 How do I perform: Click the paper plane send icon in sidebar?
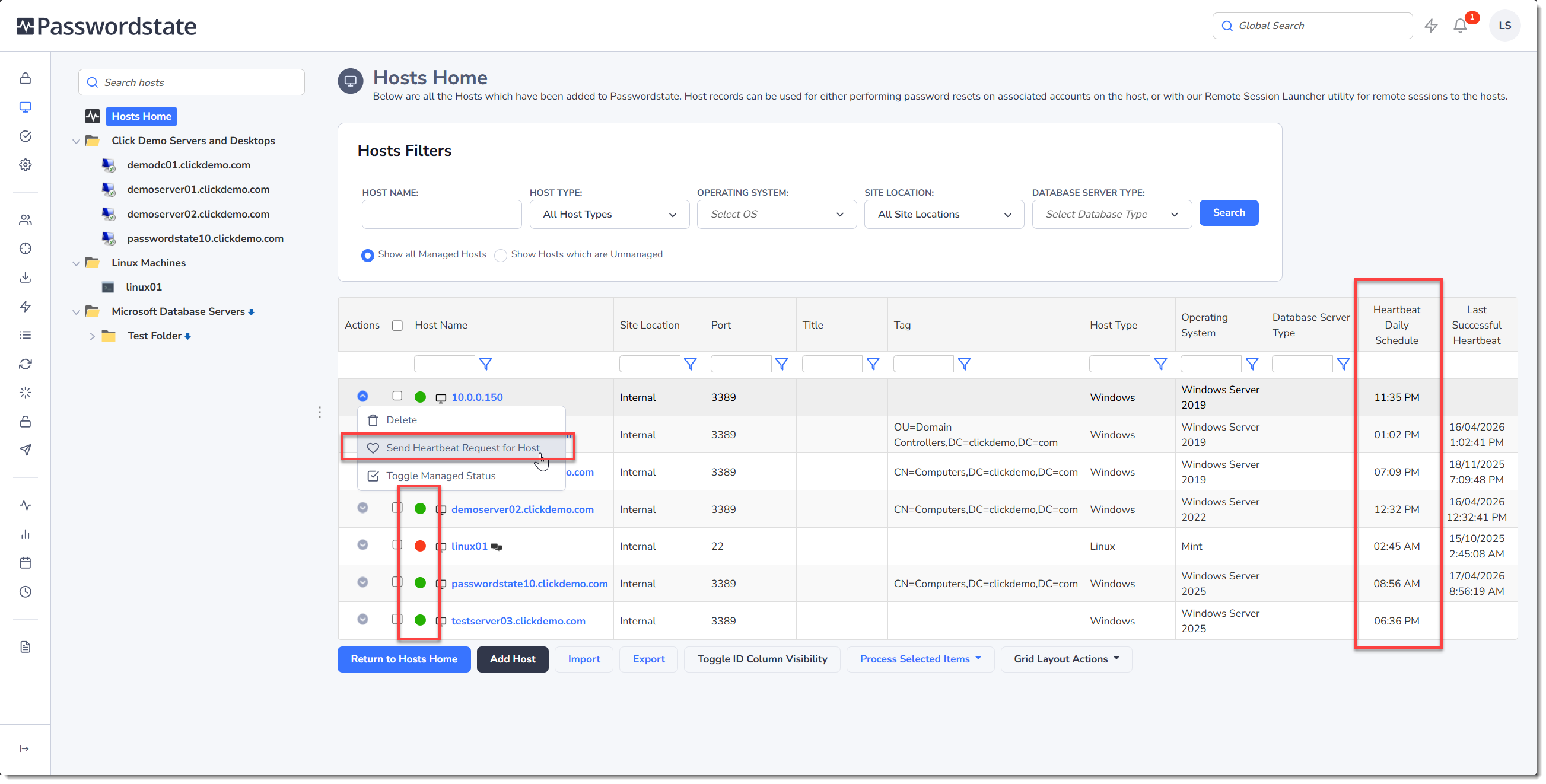point(25,450)
